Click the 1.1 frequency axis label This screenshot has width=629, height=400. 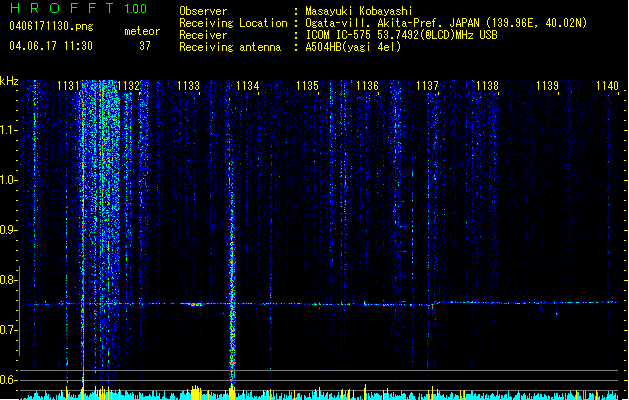pyautogui.click(x=9, y=130)
